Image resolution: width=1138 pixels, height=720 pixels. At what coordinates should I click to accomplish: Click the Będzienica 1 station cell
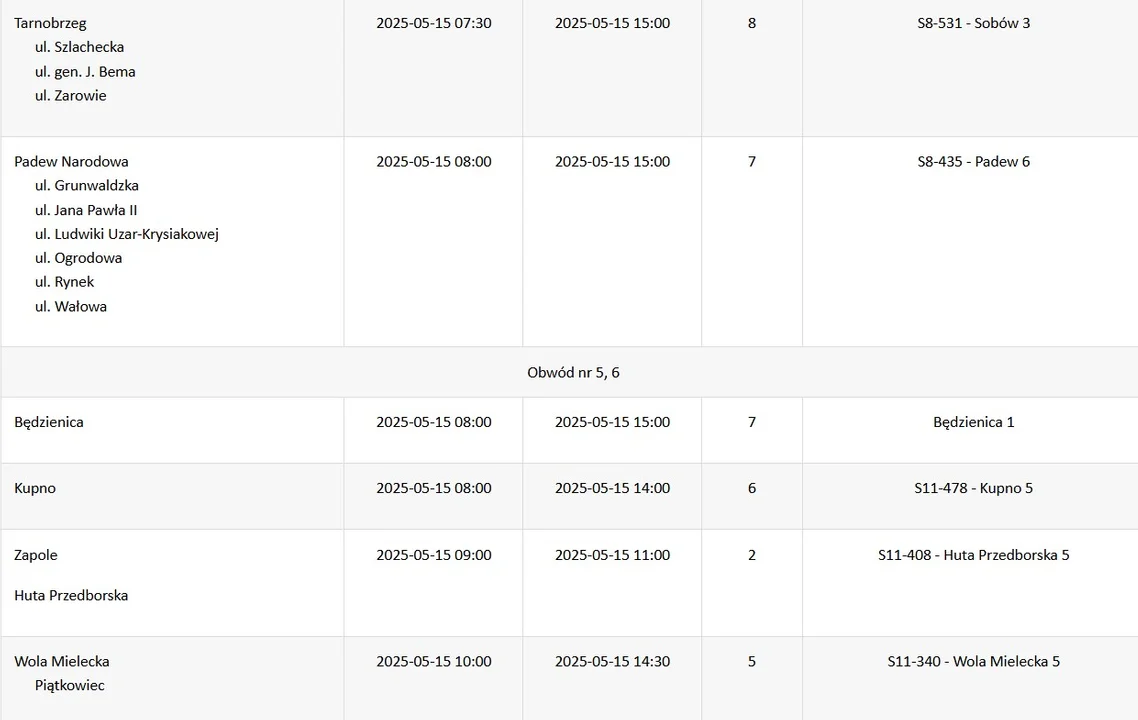pos(973,422)
